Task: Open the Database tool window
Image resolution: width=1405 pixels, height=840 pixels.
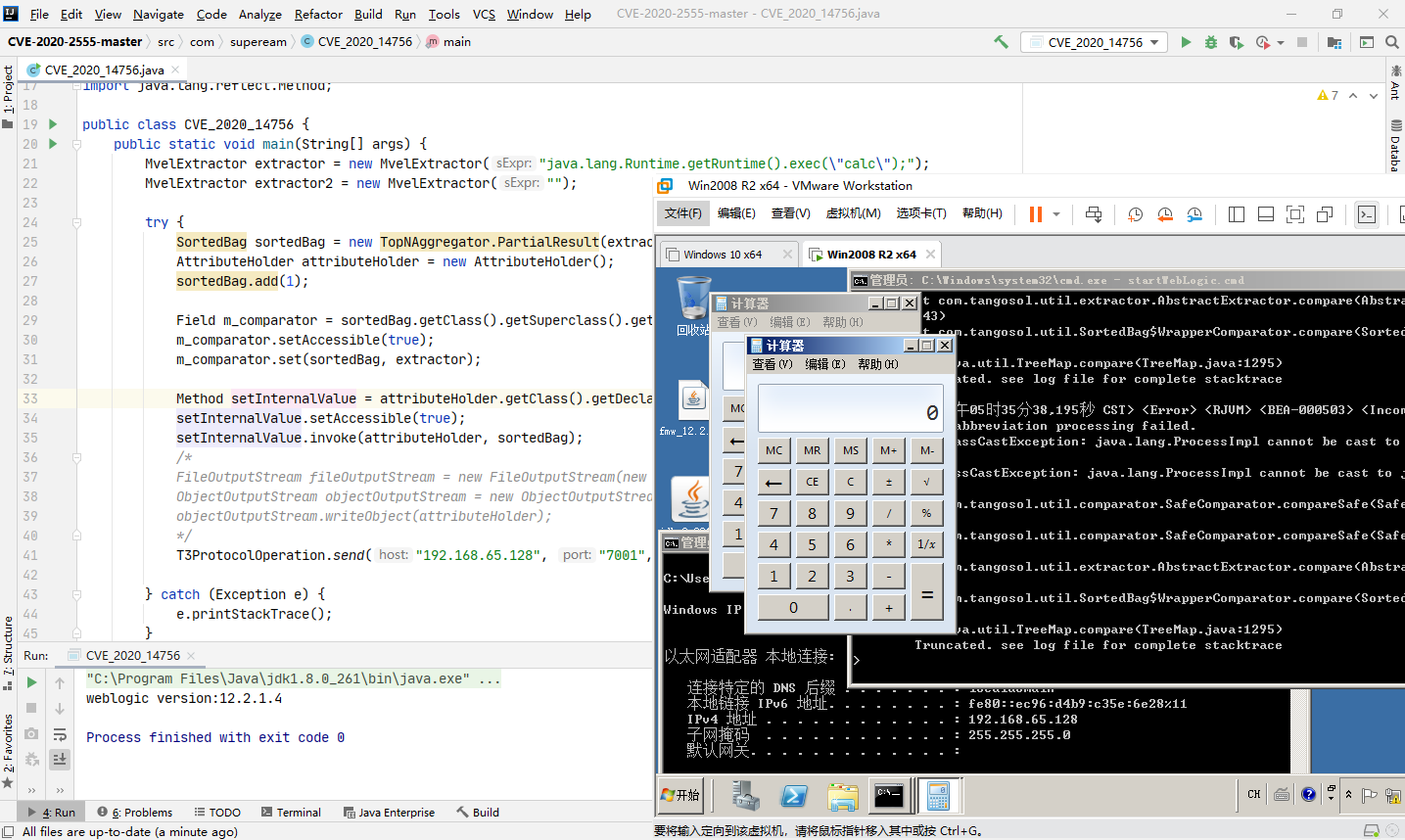Action: [x=1395, y=145]
